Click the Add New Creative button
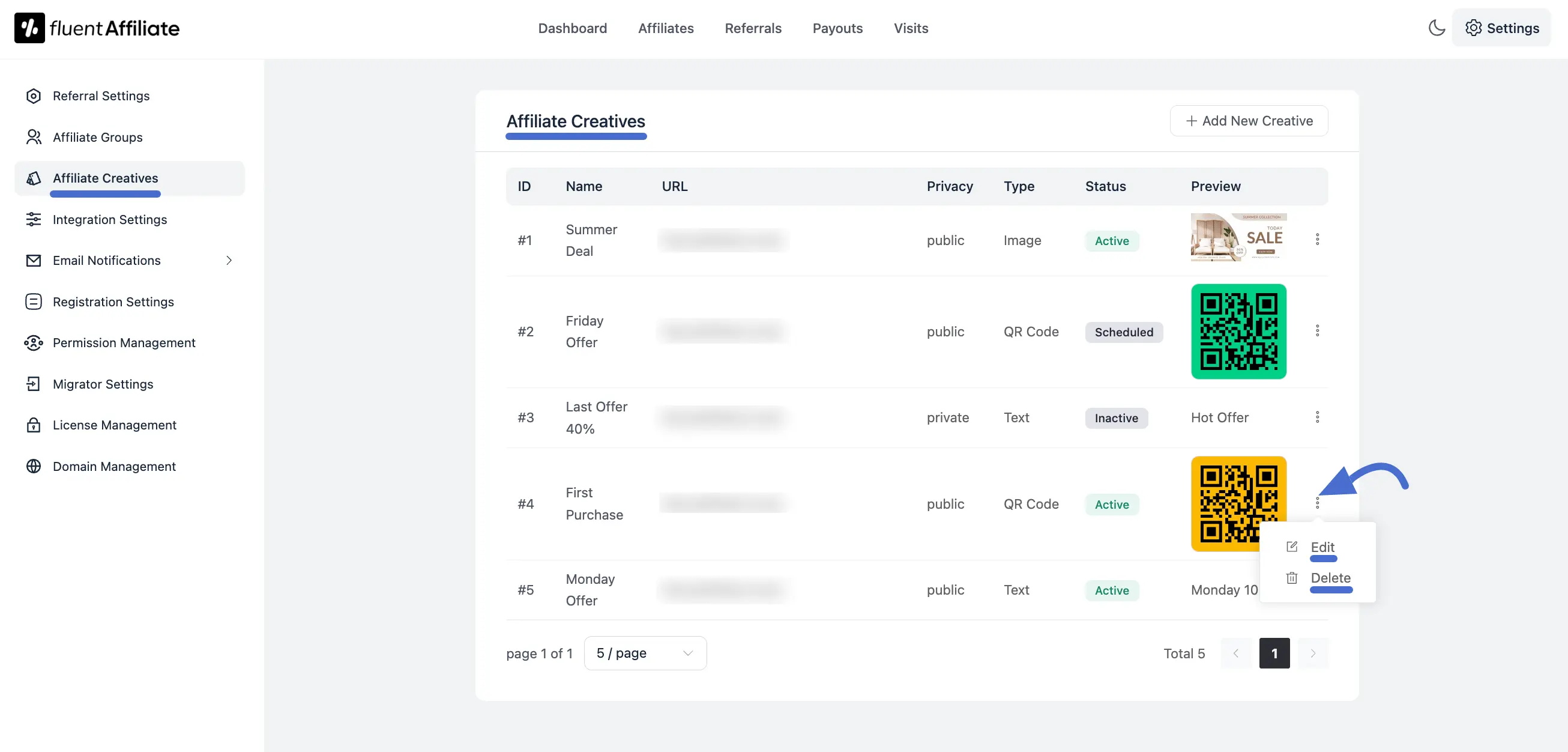Viewport: 1568px width, 752px height. 1249,121
